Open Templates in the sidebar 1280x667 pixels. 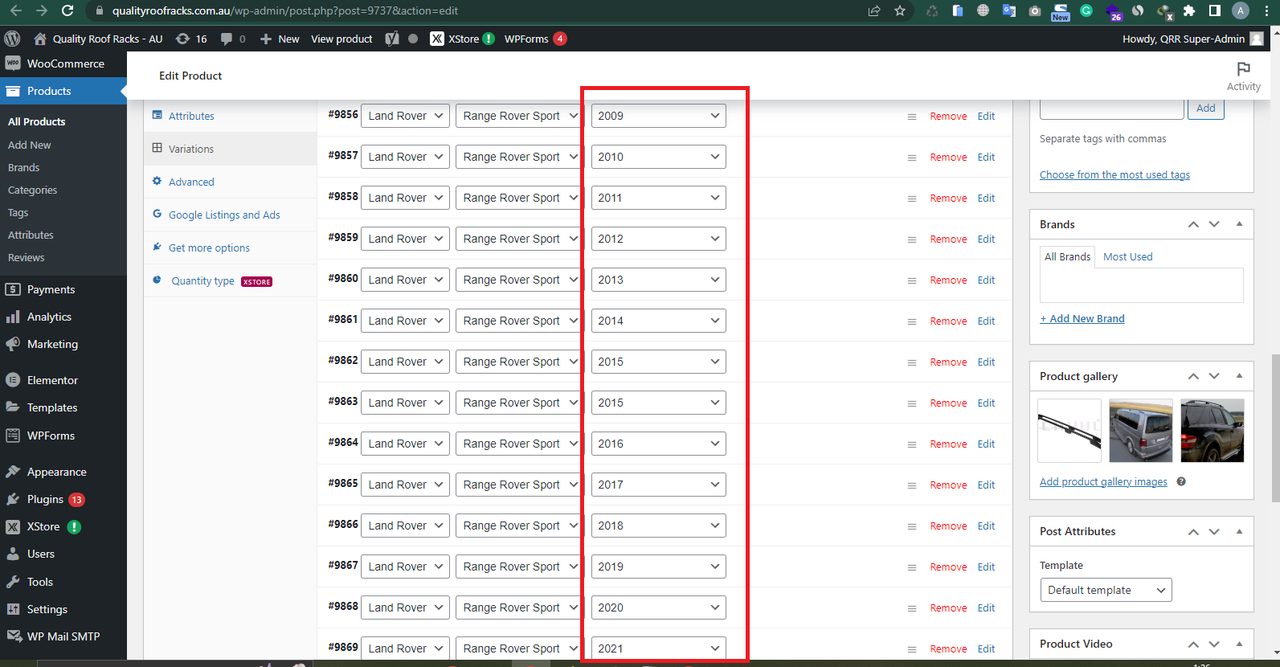point(64,408)
